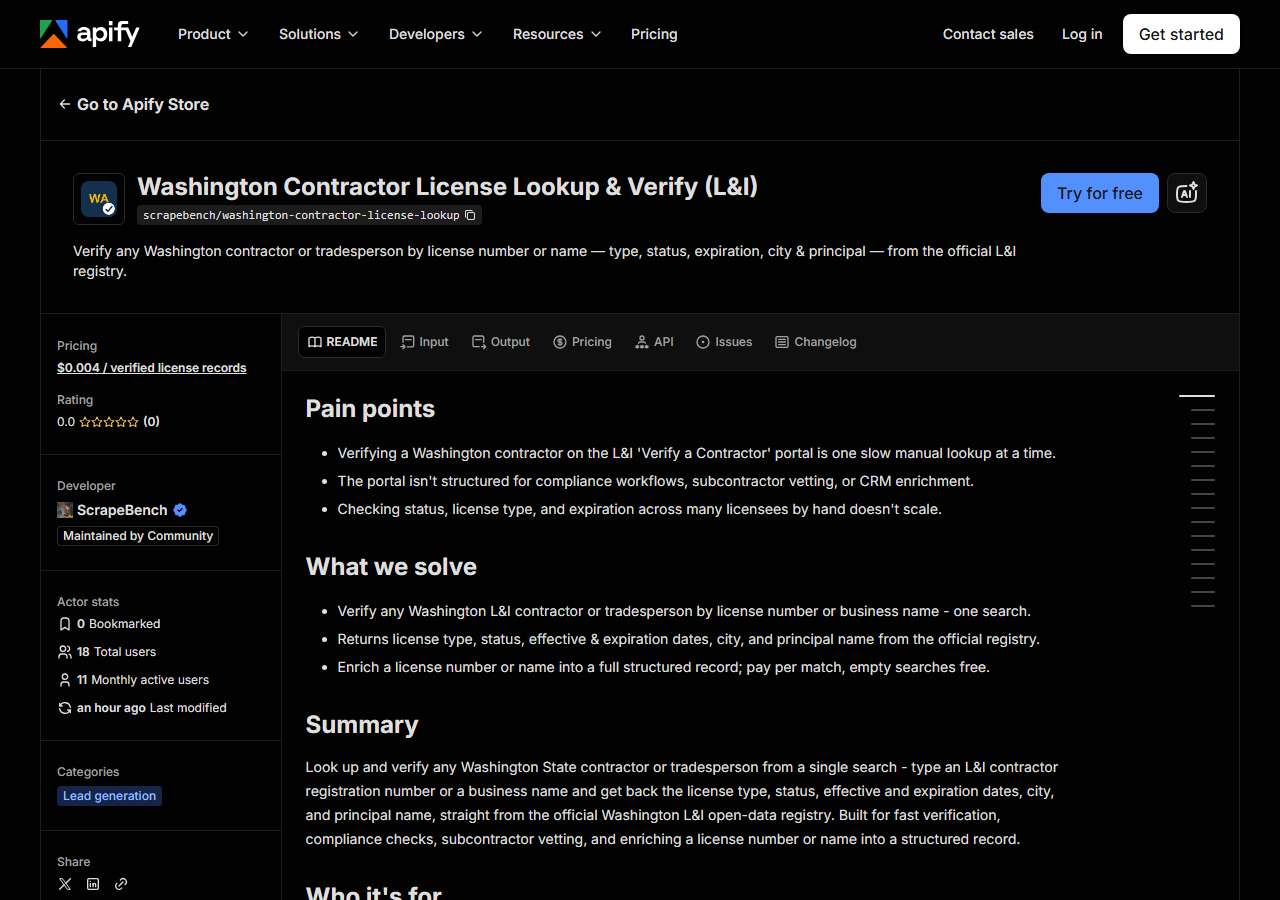Click the Bookmarked icon
This screenshot has width=1280, height=900.
pyautogui.click(x=65, y=624)
